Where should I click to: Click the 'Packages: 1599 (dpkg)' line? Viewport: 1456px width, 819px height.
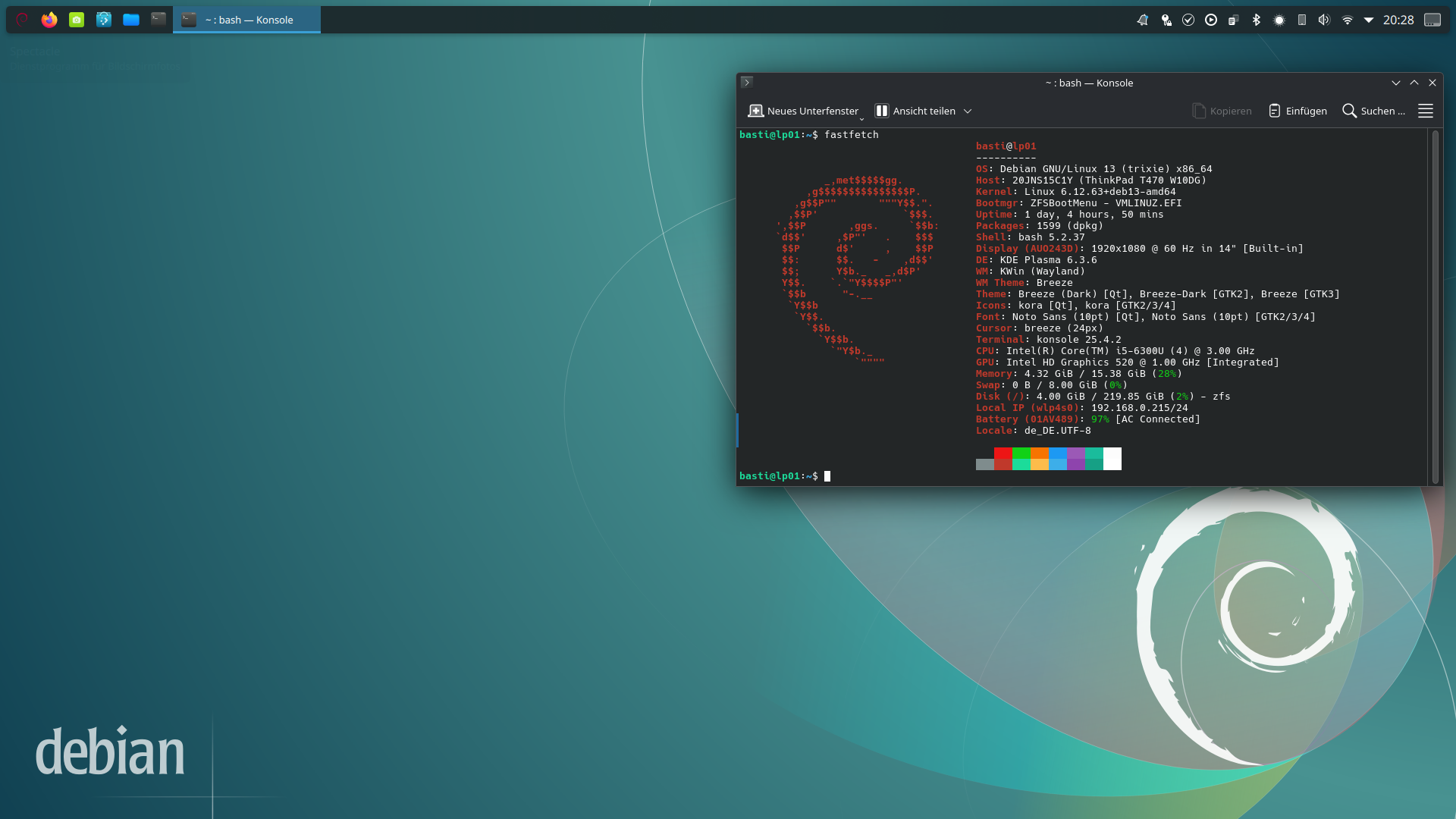point(1040,226)
